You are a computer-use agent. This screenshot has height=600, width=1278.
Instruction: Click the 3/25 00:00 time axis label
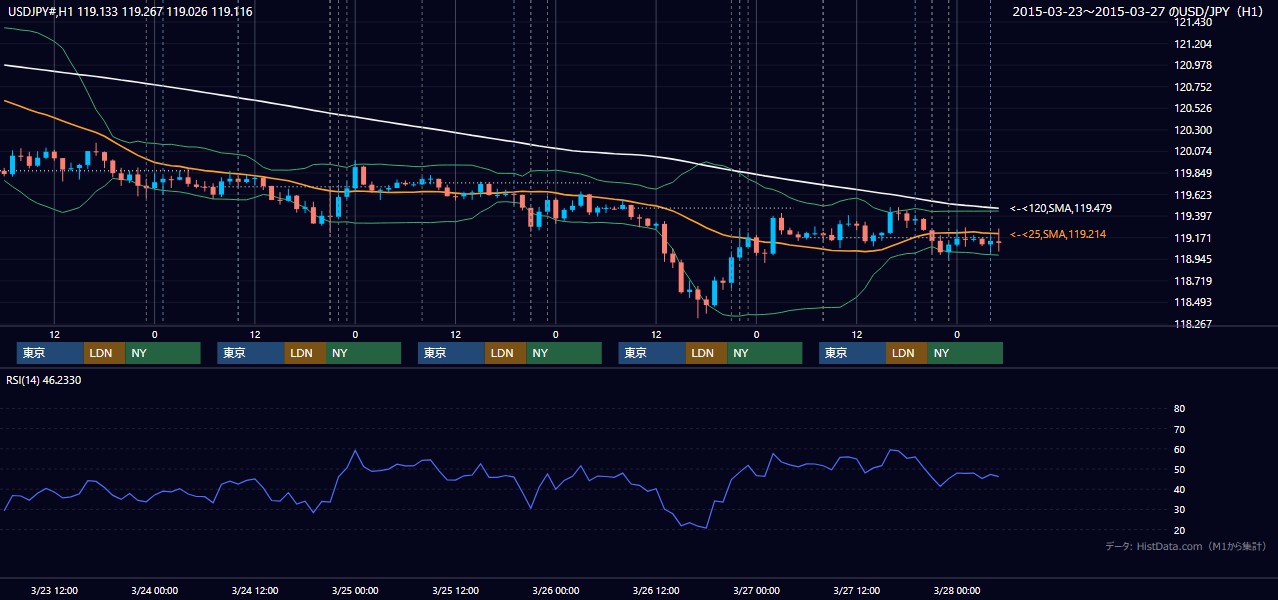pyautogui.click(x=355, y=590)
